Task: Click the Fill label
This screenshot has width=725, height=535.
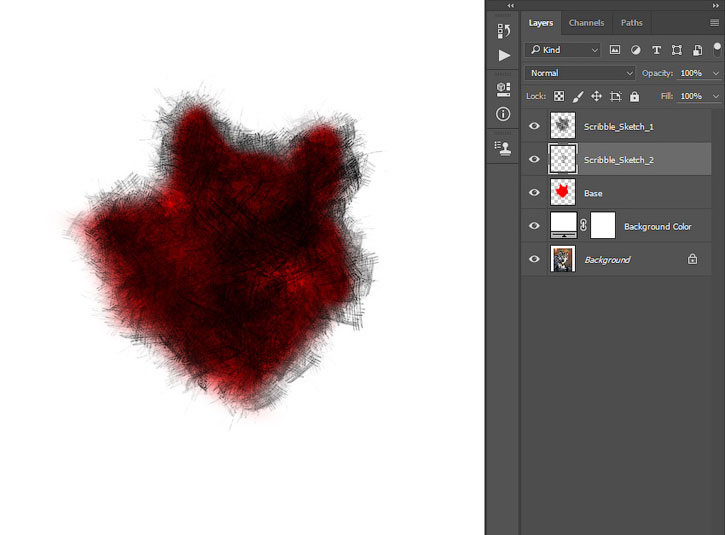Action: pyautogui.click(x=667, y=96)
